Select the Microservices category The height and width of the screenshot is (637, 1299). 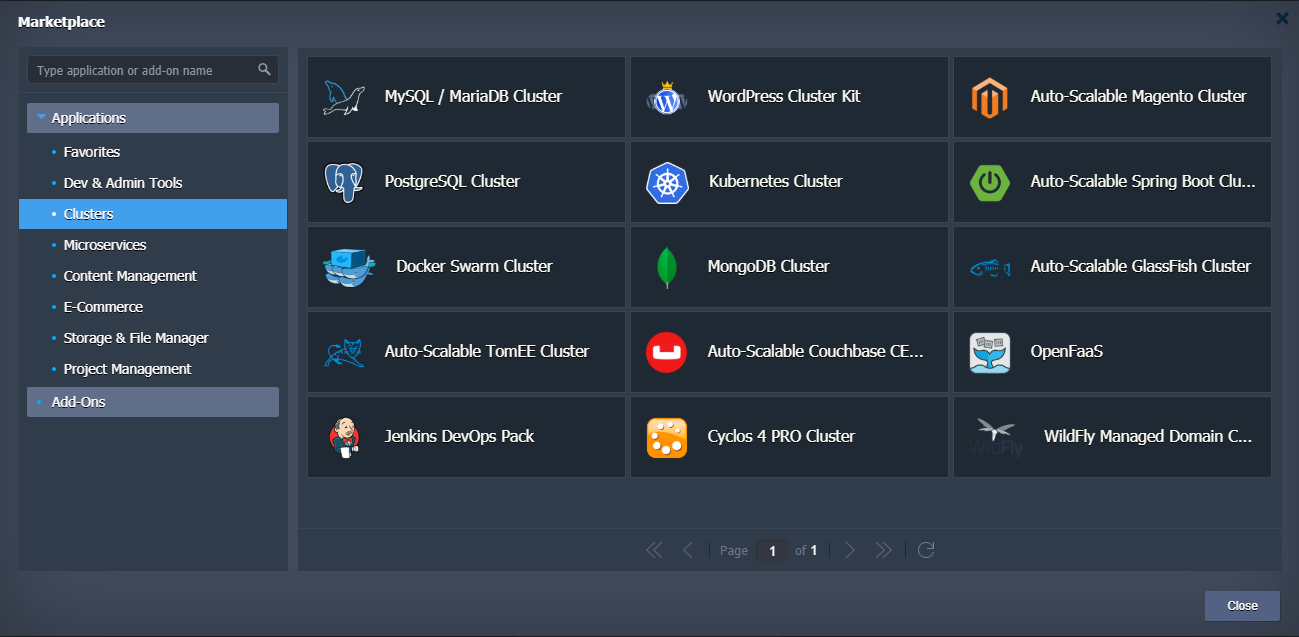point(105,245)
